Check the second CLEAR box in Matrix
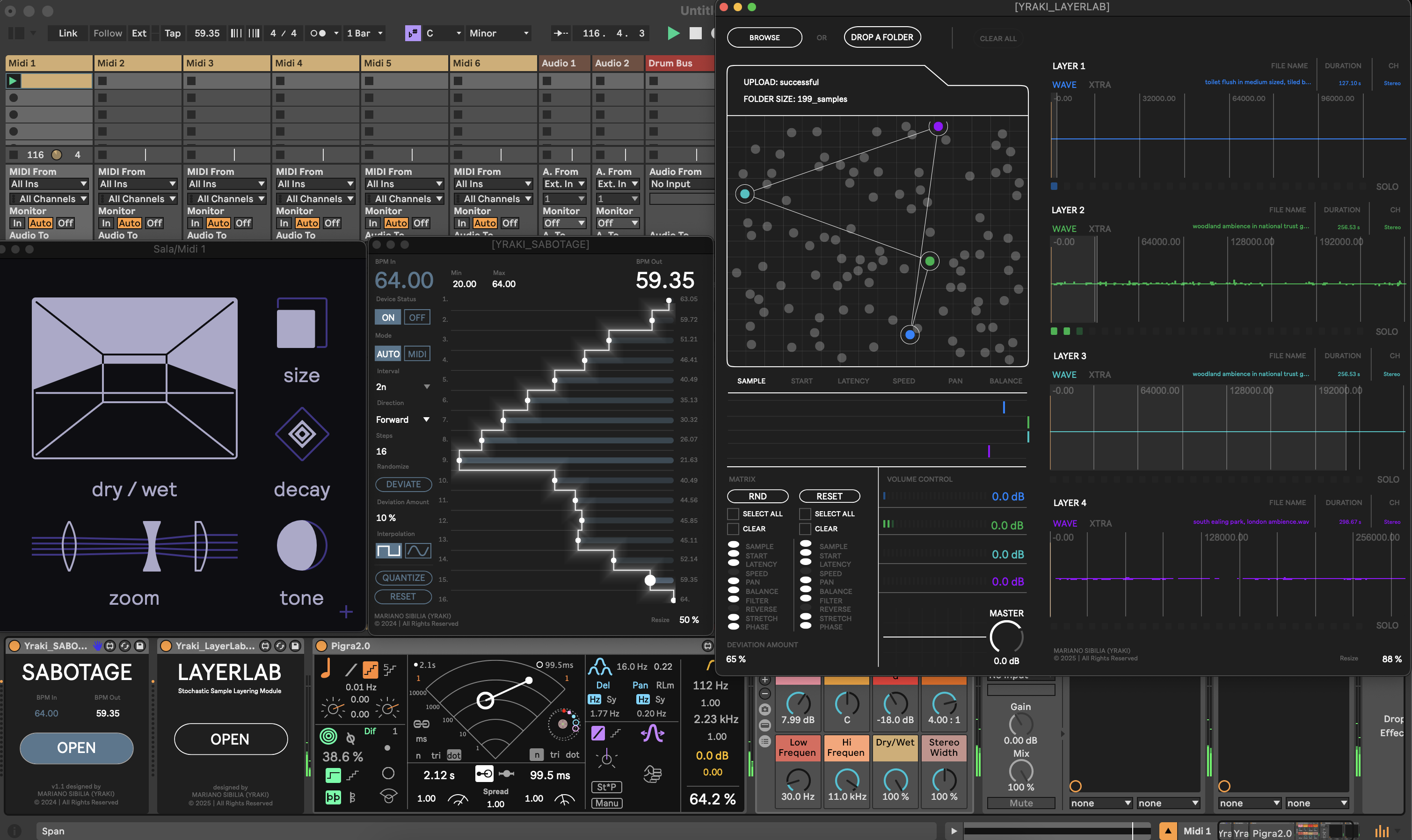Viewport: 1412px width, 840px height. [x=805, y=529]
